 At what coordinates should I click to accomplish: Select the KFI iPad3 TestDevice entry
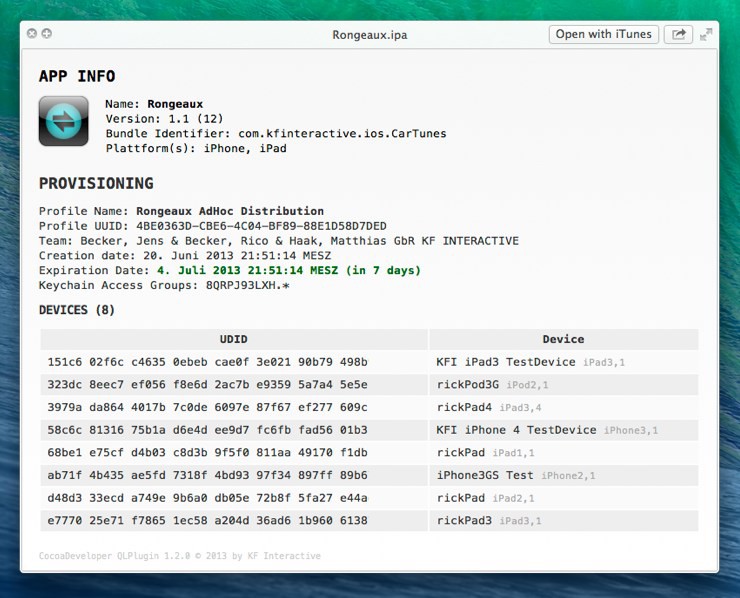506,362
